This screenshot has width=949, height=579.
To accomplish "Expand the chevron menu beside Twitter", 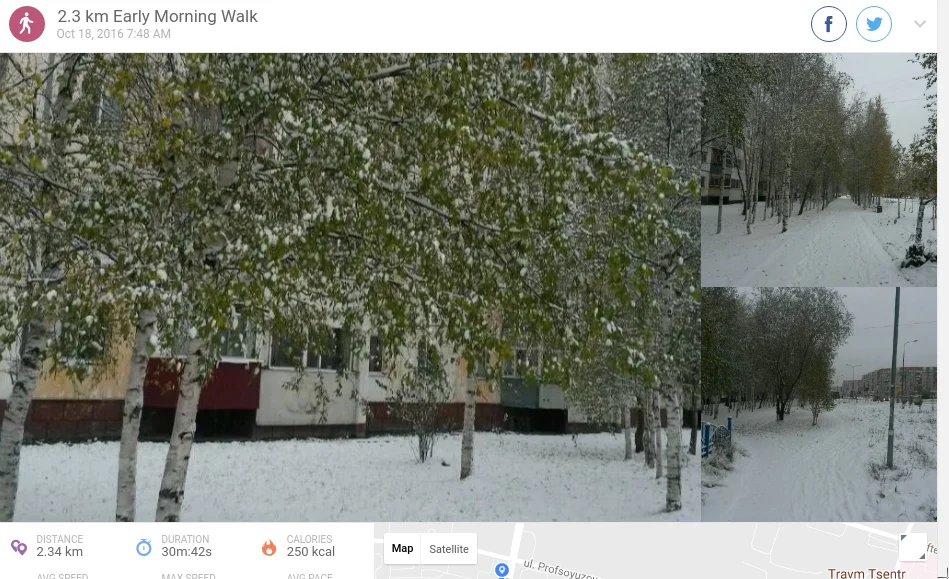I will [x=919, y=24].
